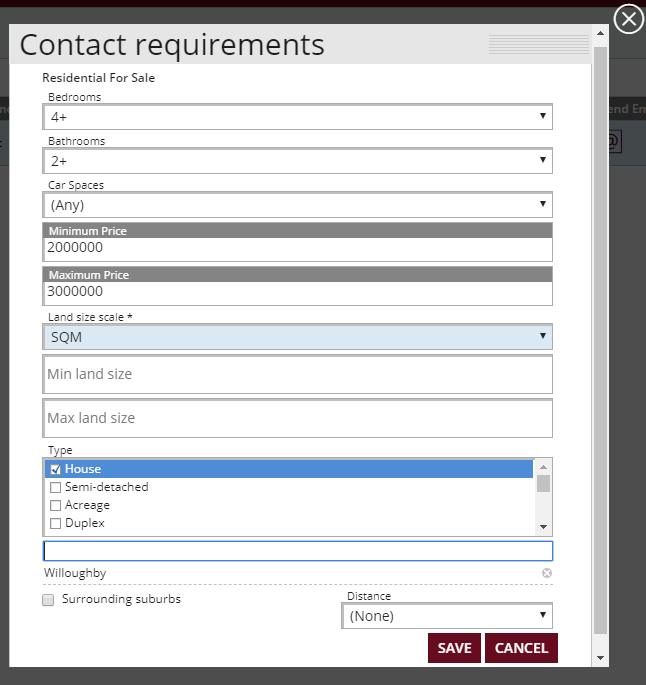Click the email icon behind the dialog
The height and width of the screenshot is (685, 646).
[614, 142]
